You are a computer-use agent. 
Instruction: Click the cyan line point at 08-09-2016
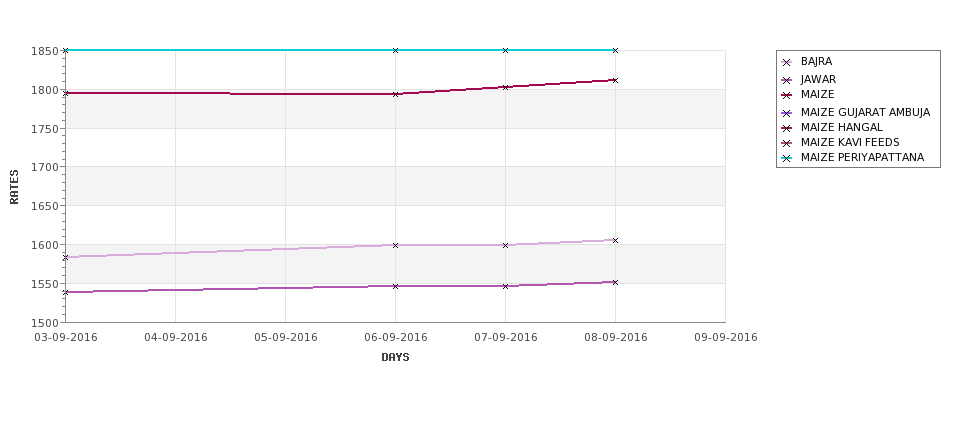616,50
